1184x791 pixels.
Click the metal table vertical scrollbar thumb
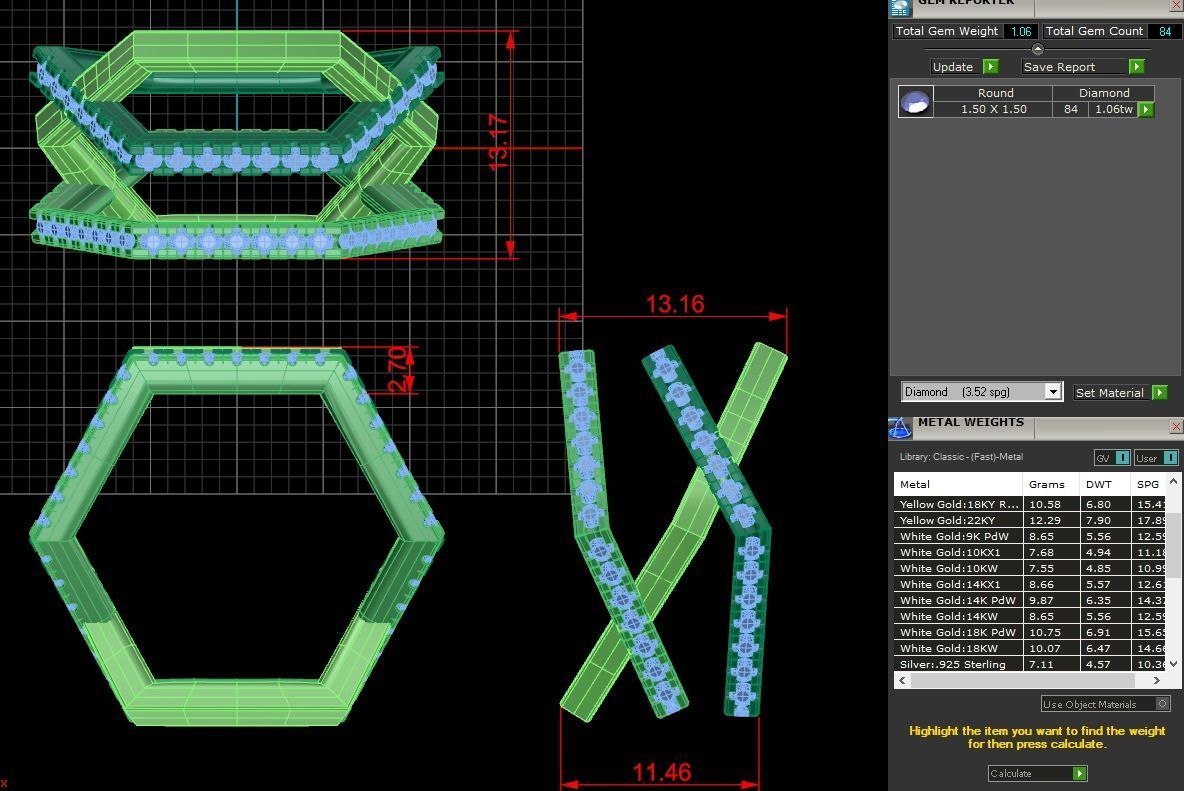coord(1173,546)
